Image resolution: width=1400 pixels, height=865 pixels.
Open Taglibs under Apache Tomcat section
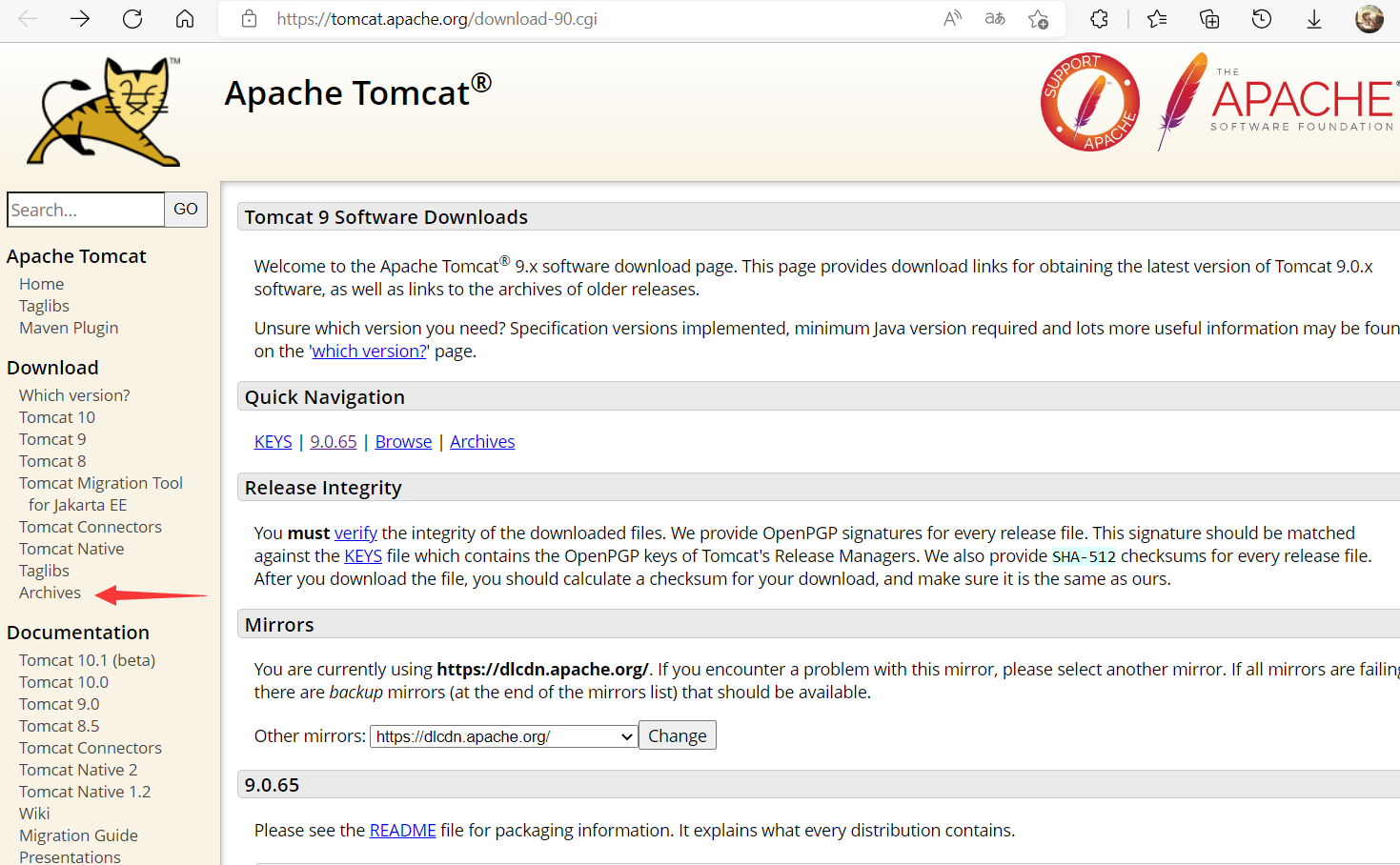[x=44, y=306]
